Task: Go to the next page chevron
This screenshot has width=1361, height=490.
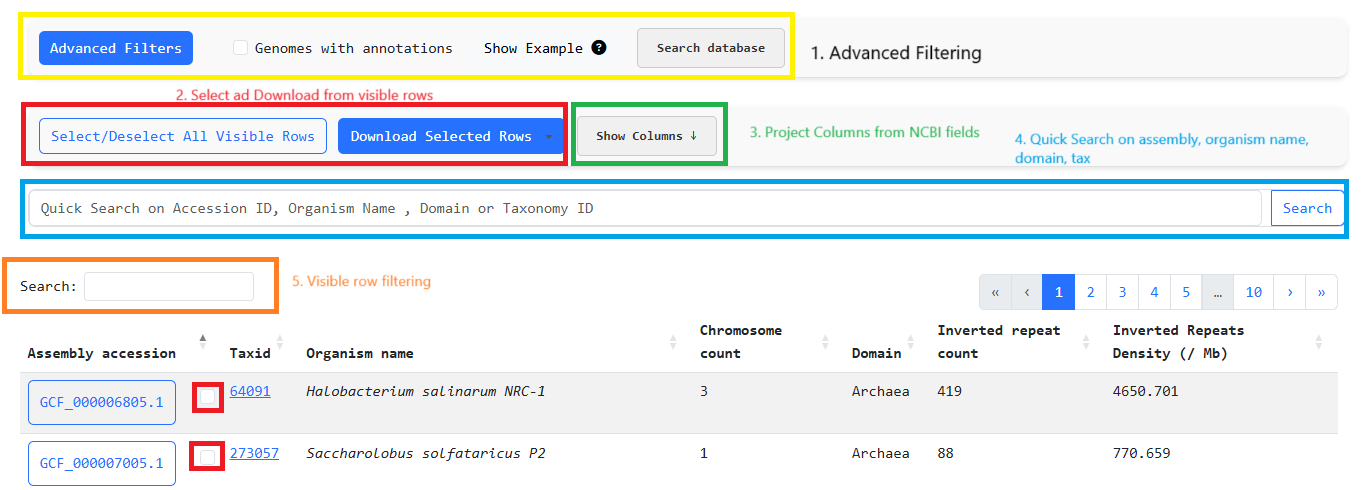Action: 1290,292
